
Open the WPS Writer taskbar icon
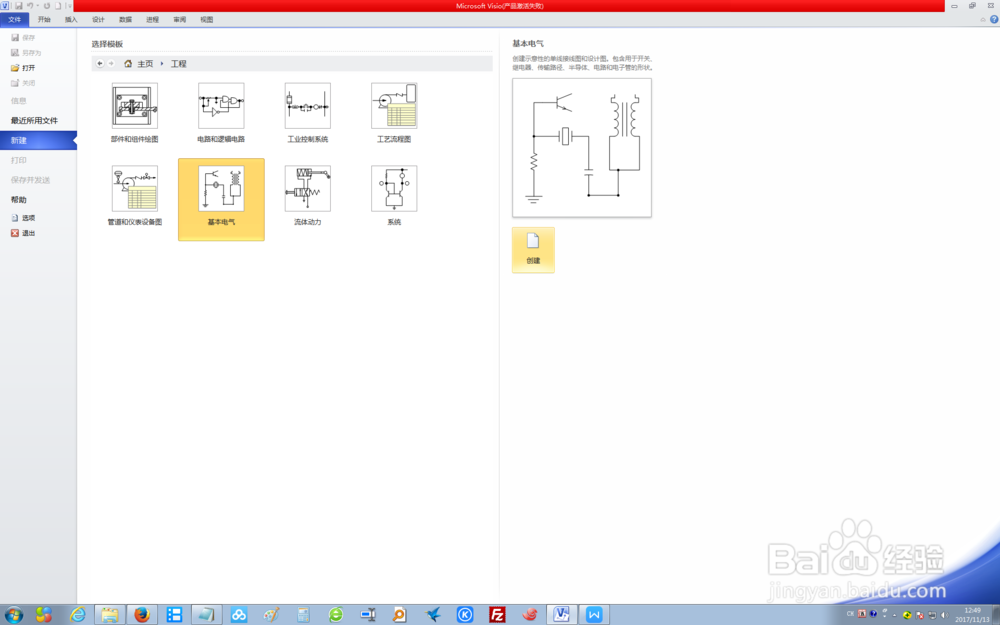pyautogui.click(x=594, y=615)
